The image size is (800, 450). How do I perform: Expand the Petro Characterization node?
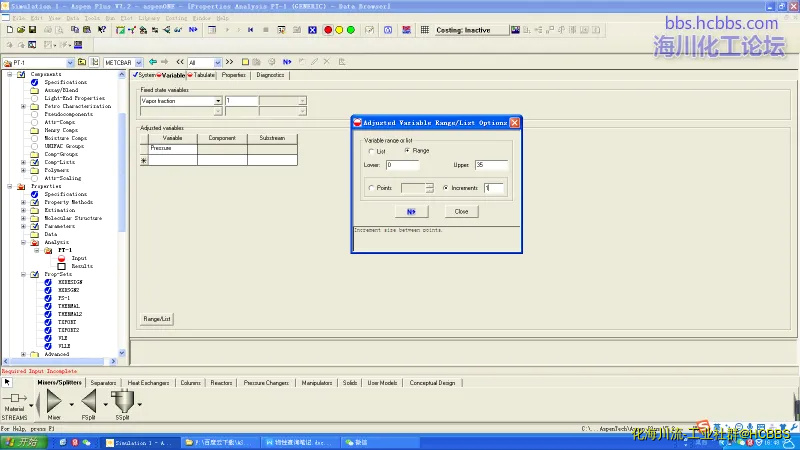(x=23, y=106)
